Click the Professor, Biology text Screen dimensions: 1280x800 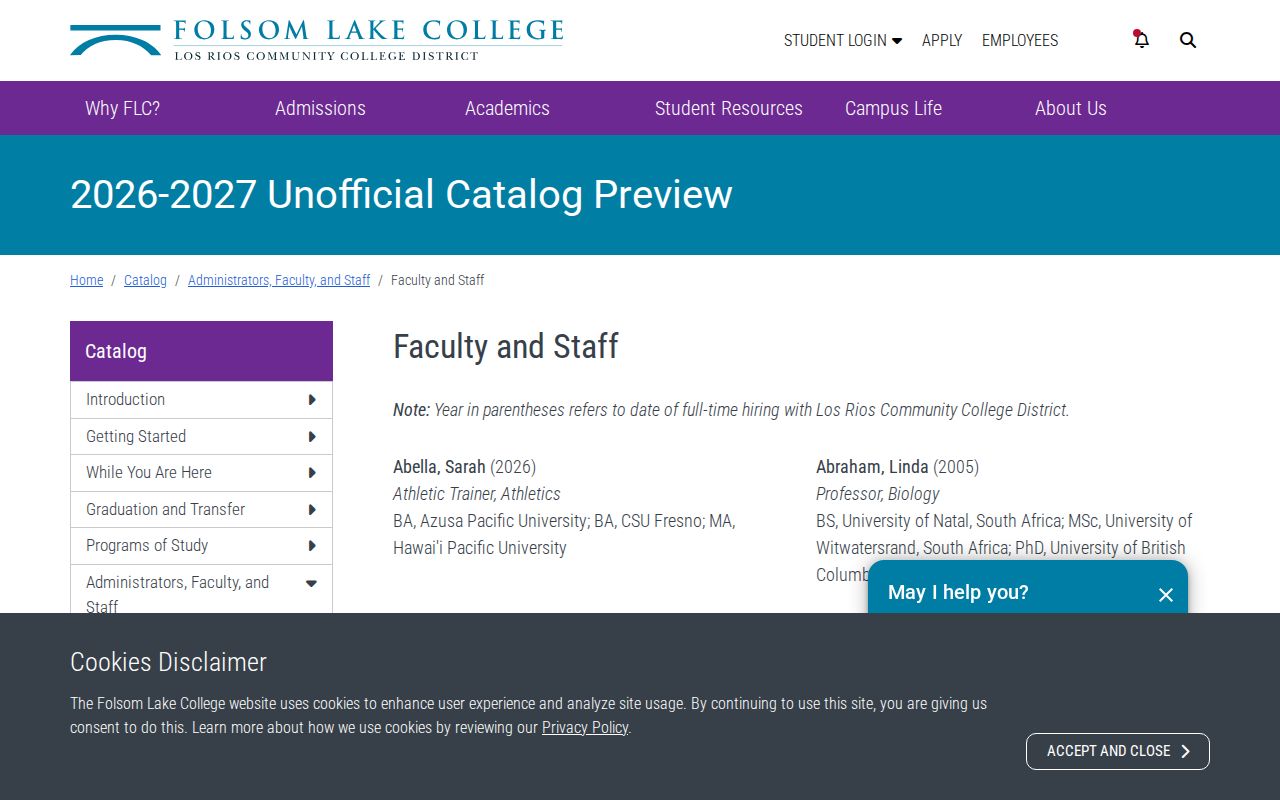(878, 494)
